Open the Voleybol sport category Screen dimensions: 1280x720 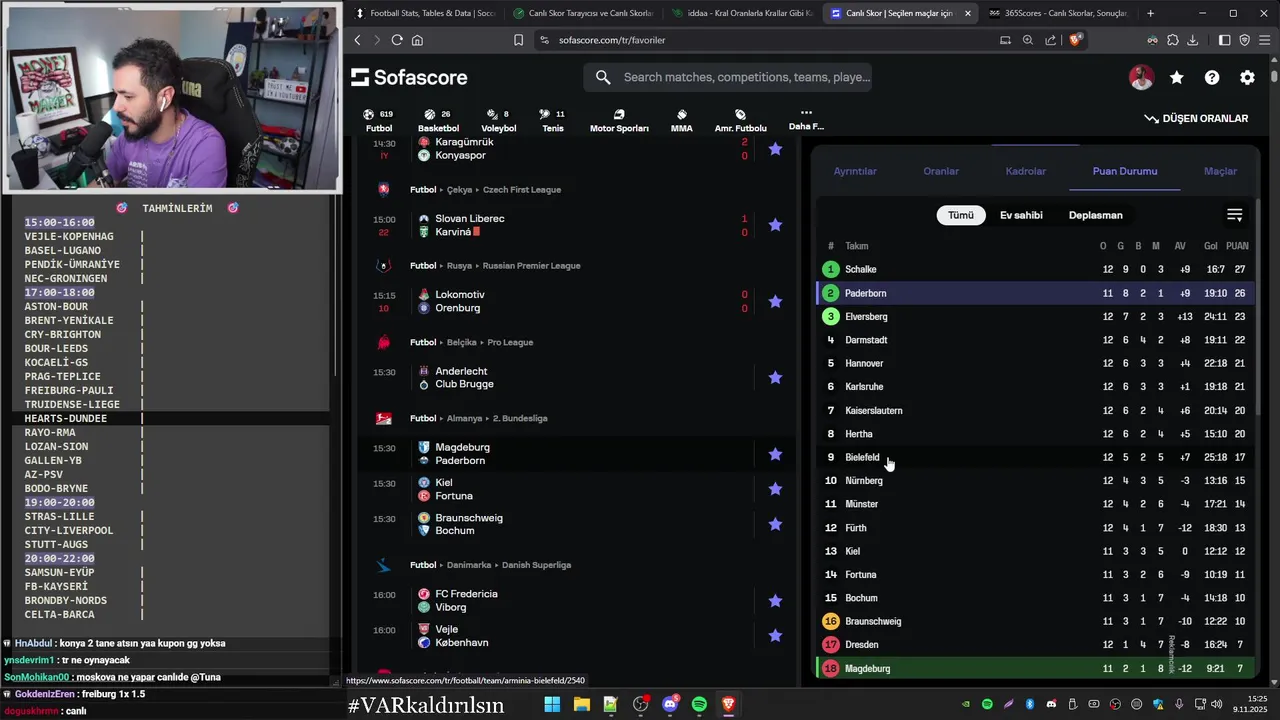click(499, 120)
